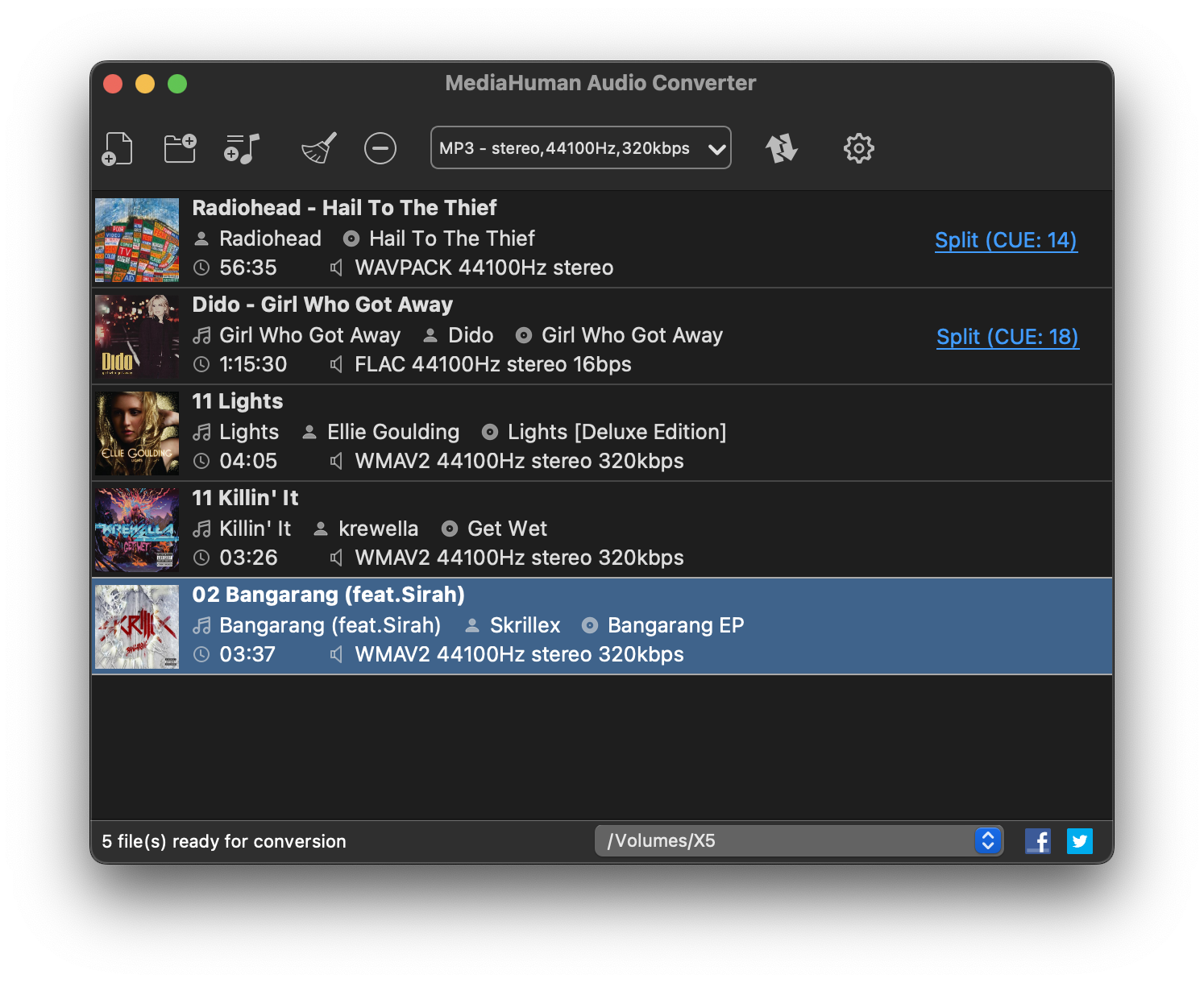This screenshot has height=983, width=1204.
Task: Select the Radiohead Hail To The Thief cover
Action: point(137,240)
